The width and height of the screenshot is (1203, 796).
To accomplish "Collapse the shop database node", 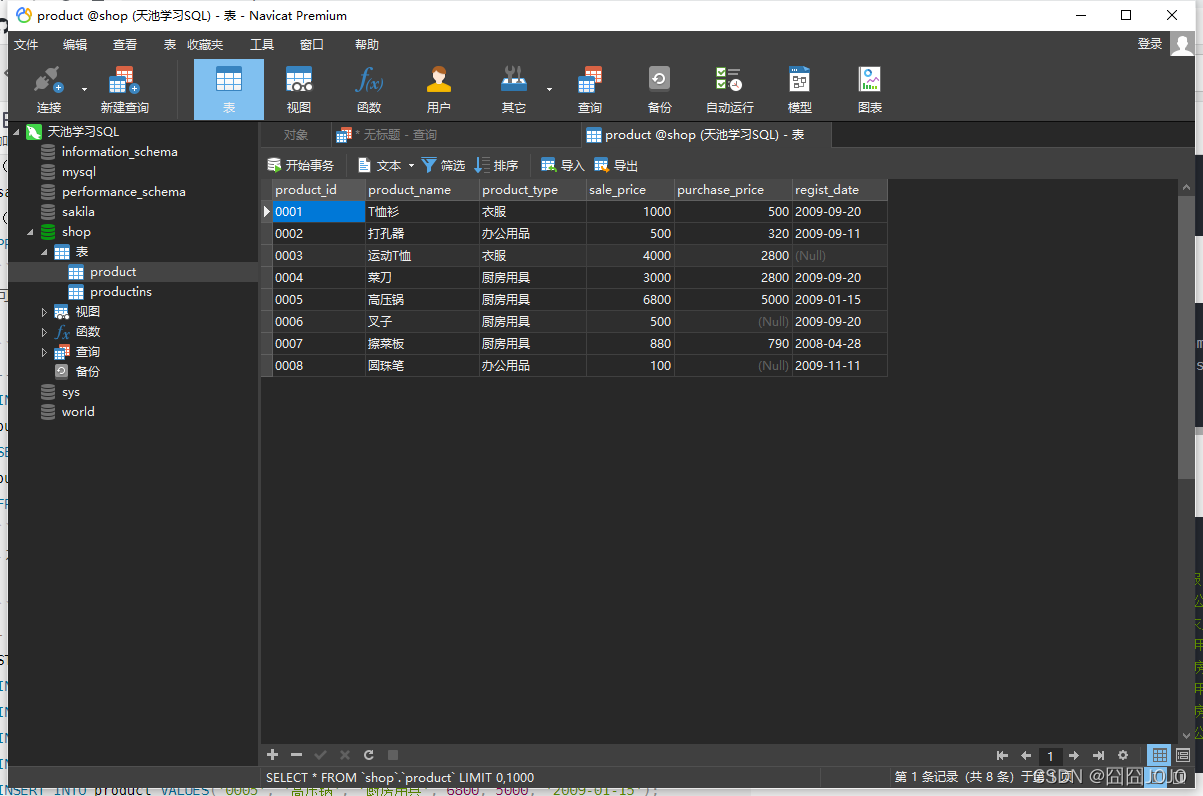I will (x=30, y=232).
